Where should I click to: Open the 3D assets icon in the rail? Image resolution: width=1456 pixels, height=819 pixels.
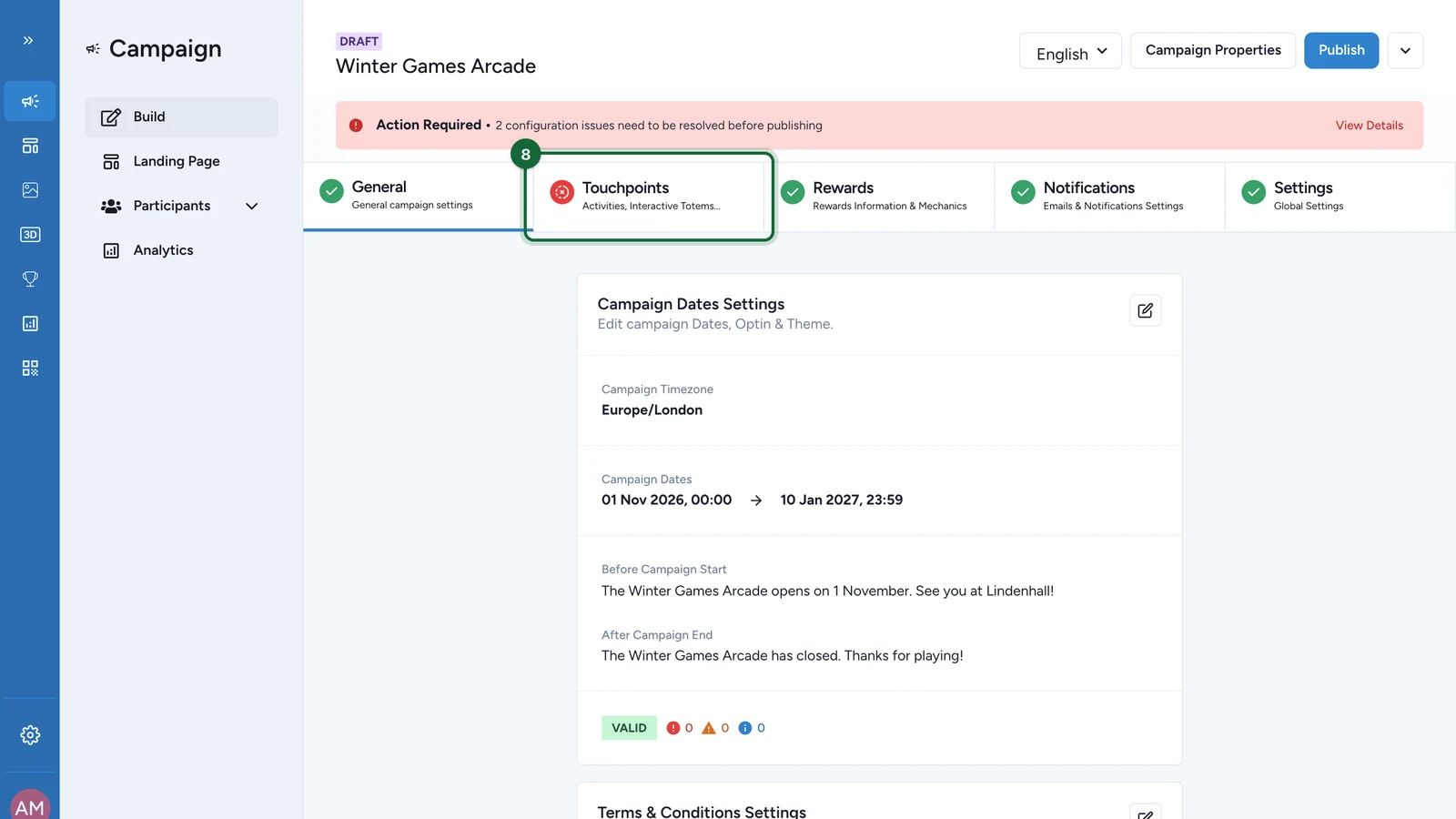pos(30,235)
